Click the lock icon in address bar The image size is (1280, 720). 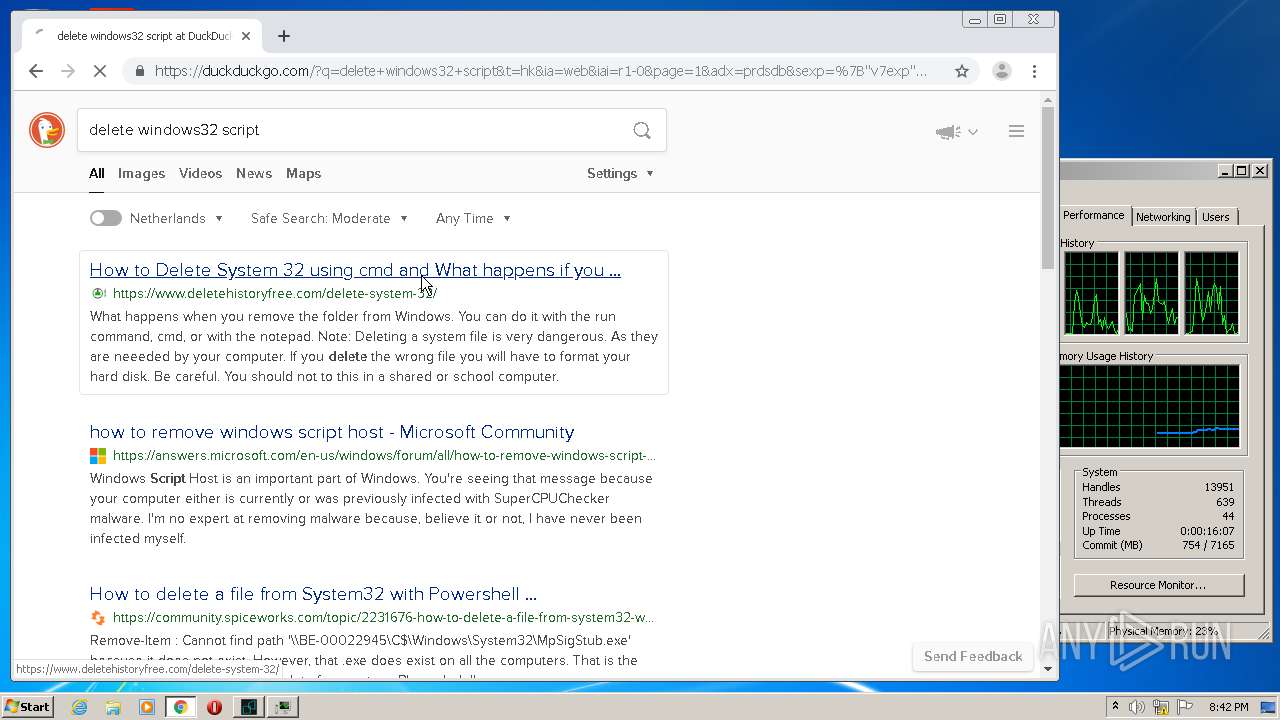140,71
